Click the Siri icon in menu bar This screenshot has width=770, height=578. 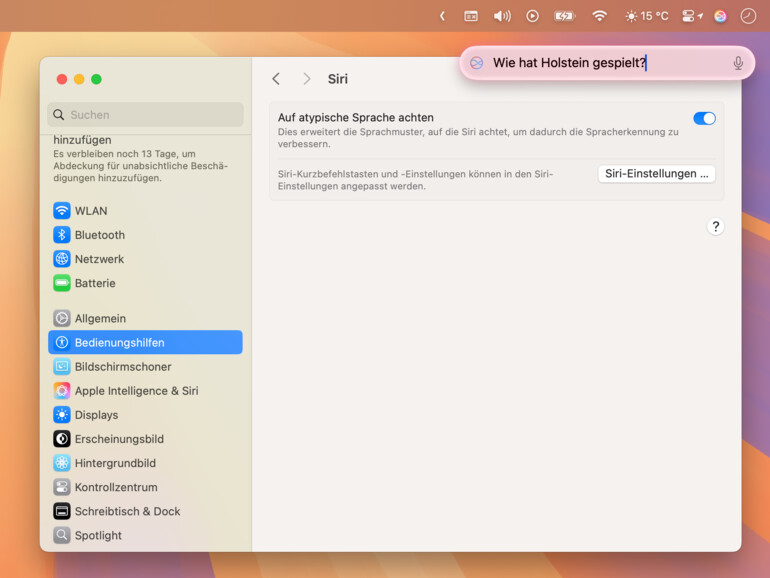tap(720, 16)
